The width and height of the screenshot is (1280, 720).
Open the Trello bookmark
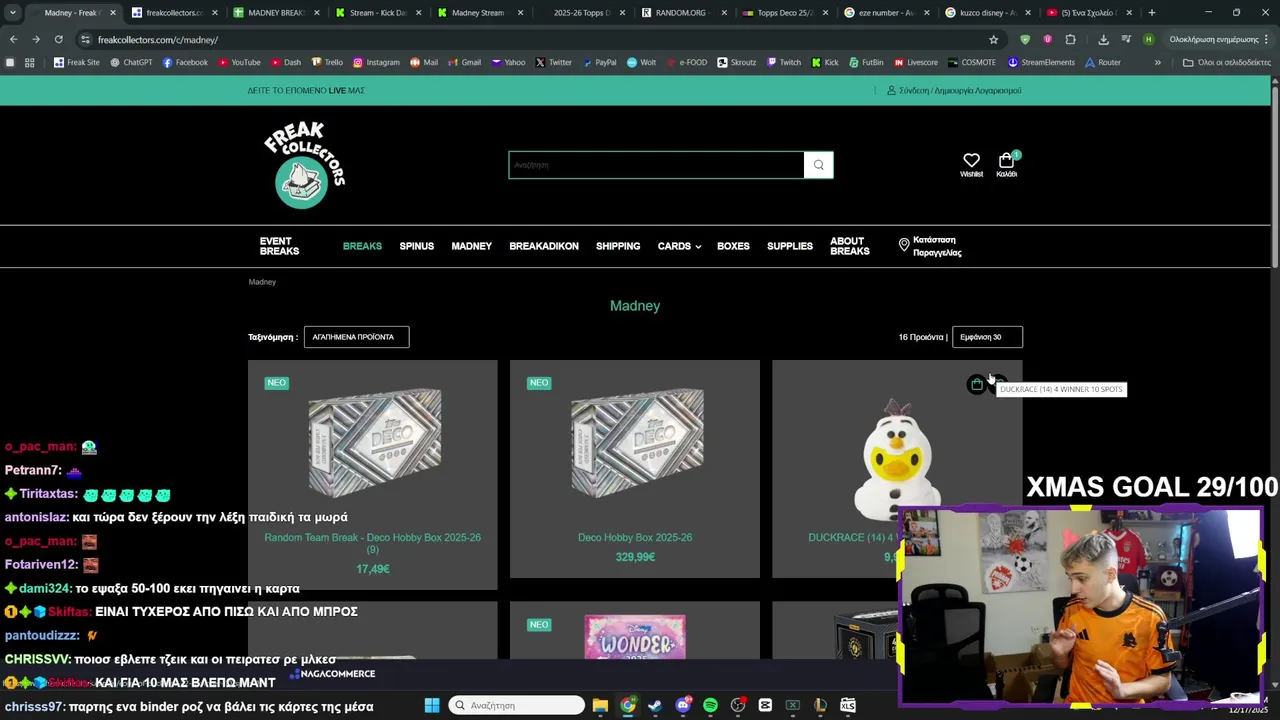[326, 62]
